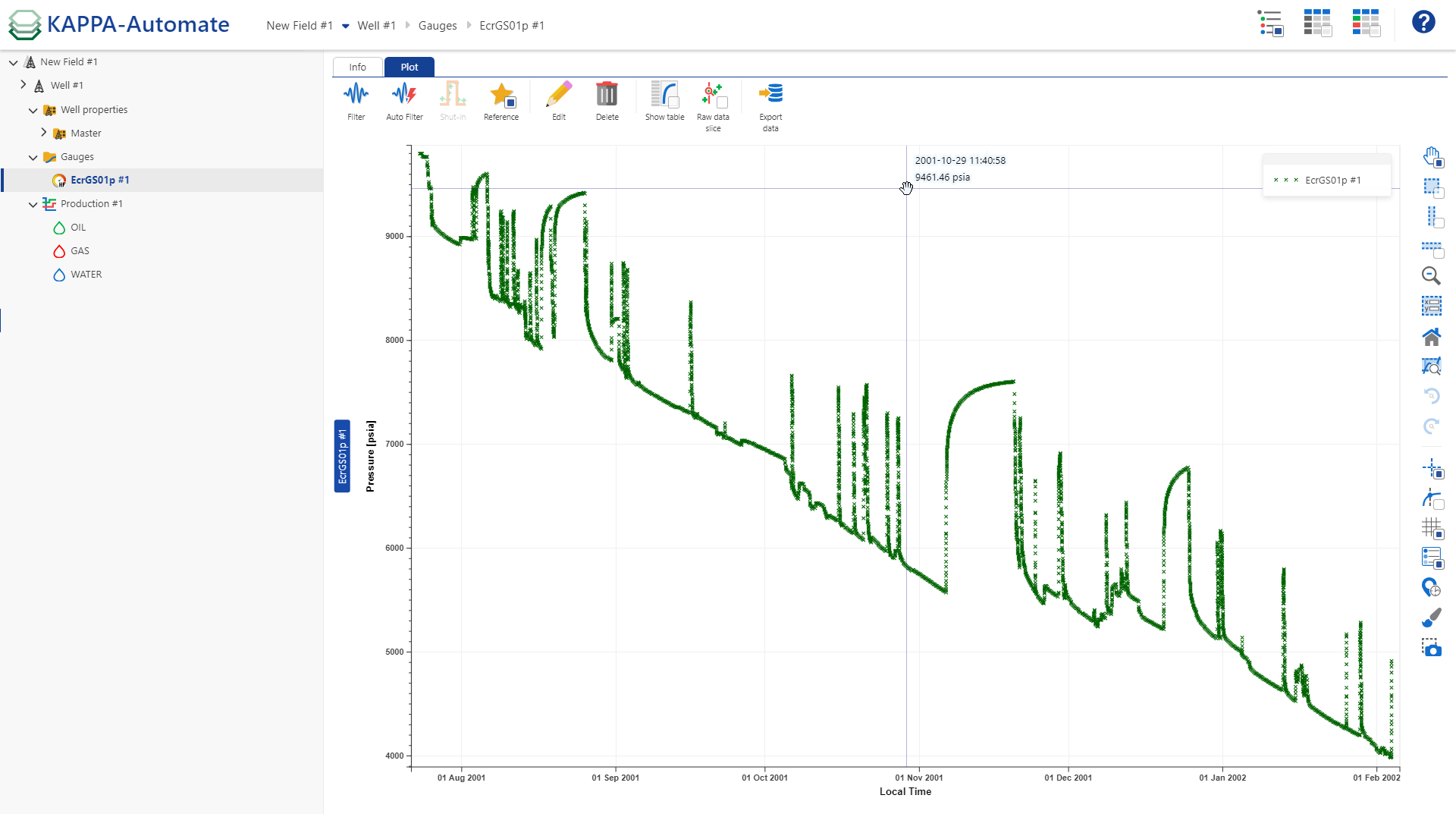Take a plot screenshot with camera icon

coord(1431,648)
